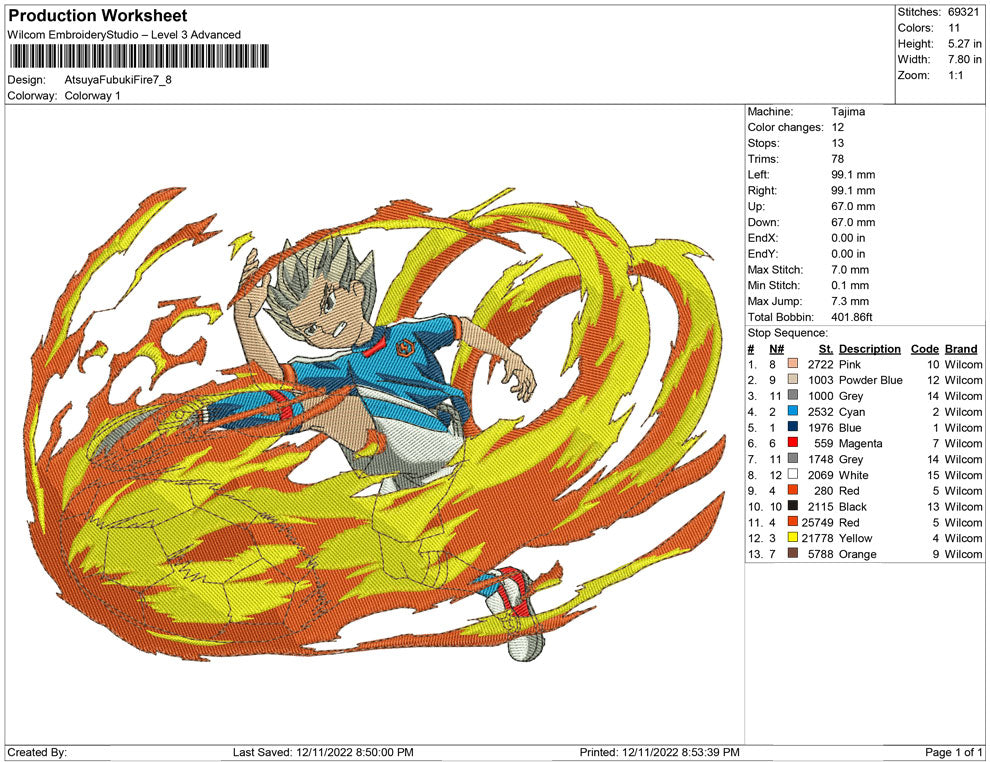The height and width of the screenshot is (762, 990).
Task: Click the Cyan thread color swatch
Action: [792, 411]
